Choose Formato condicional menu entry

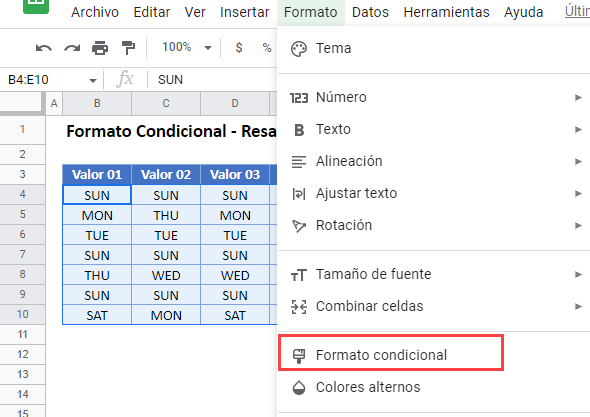(434, 355)
